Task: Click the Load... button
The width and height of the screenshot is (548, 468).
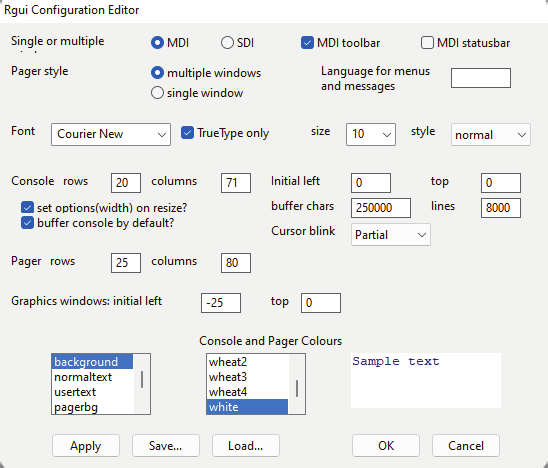Action: click(x=246, y=446)
